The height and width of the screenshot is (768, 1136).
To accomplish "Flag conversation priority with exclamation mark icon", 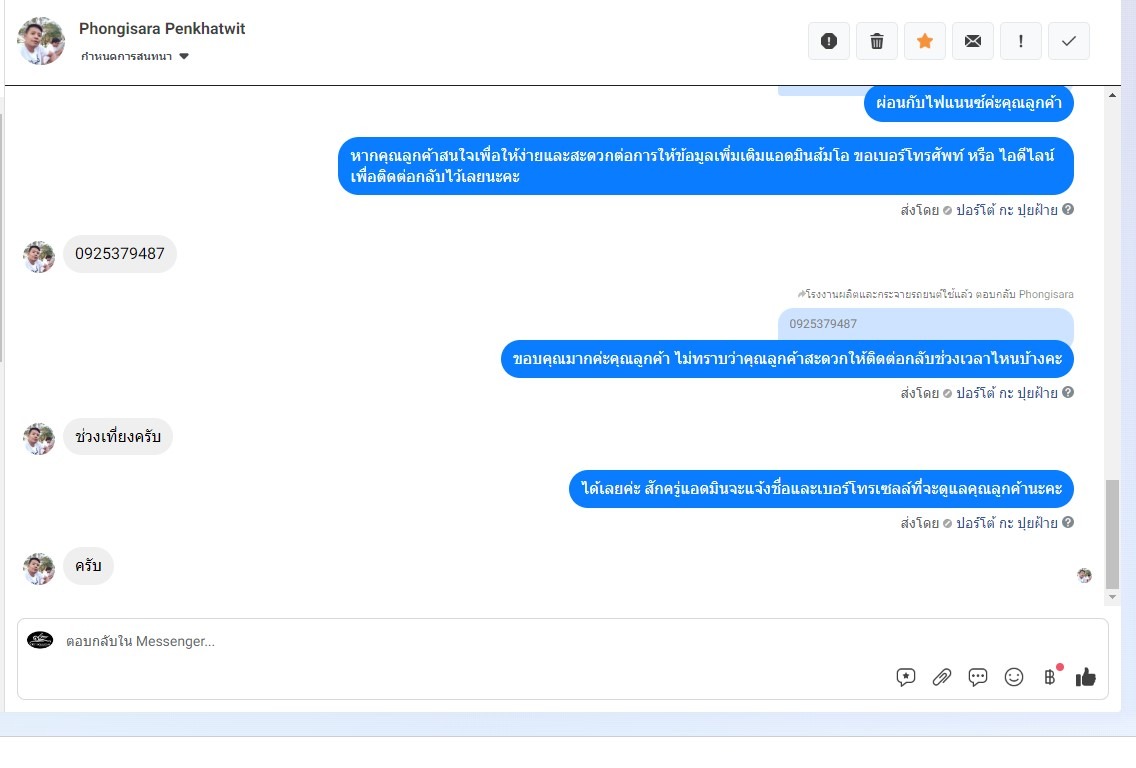I will (1021, 41).
